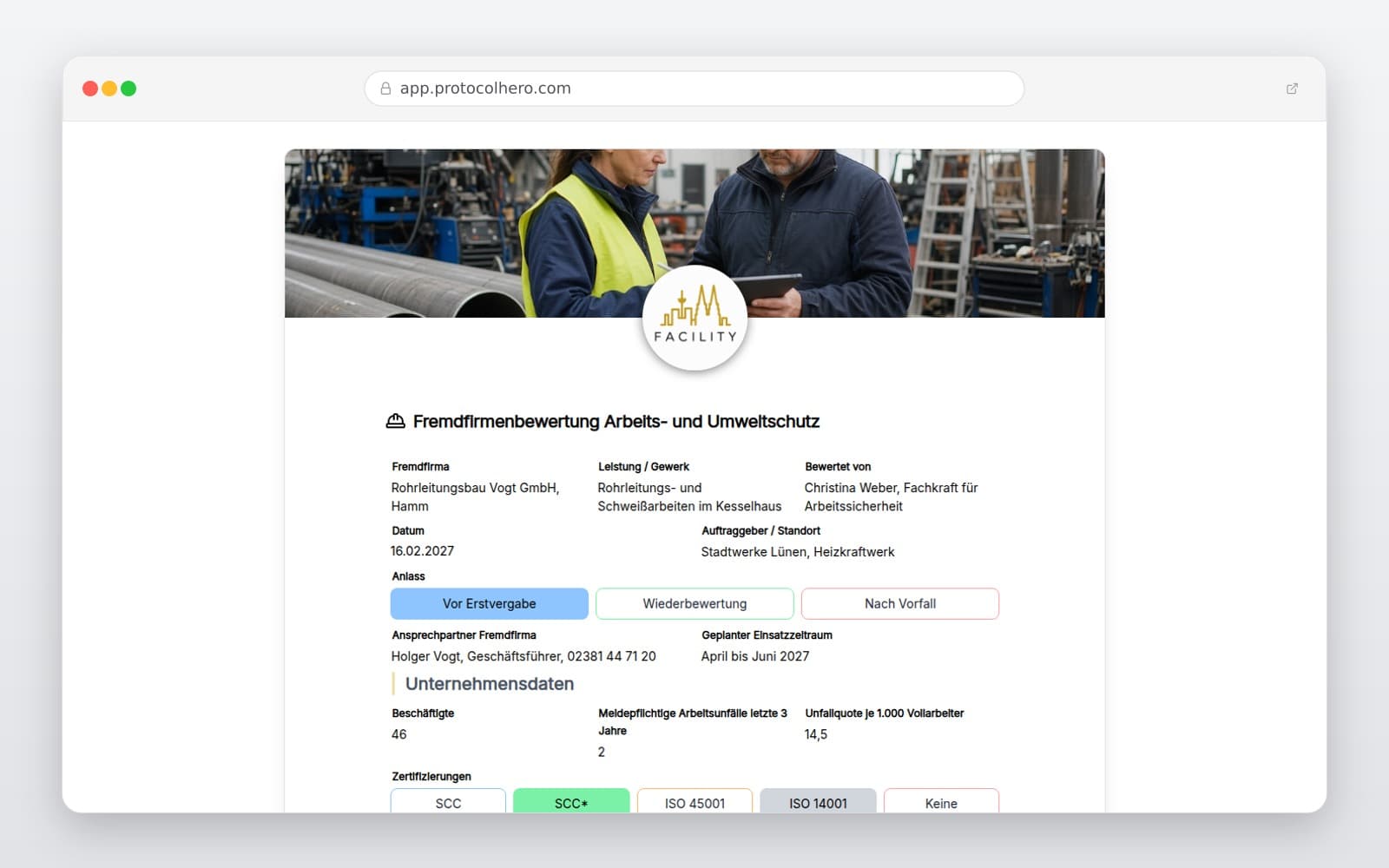Viewport: 1389px width, 868px height.
Task: Click 'Stadtwerke Lünen, Heizkraftwerk' value
Action: pyautogui.click(x=798, y=552)
